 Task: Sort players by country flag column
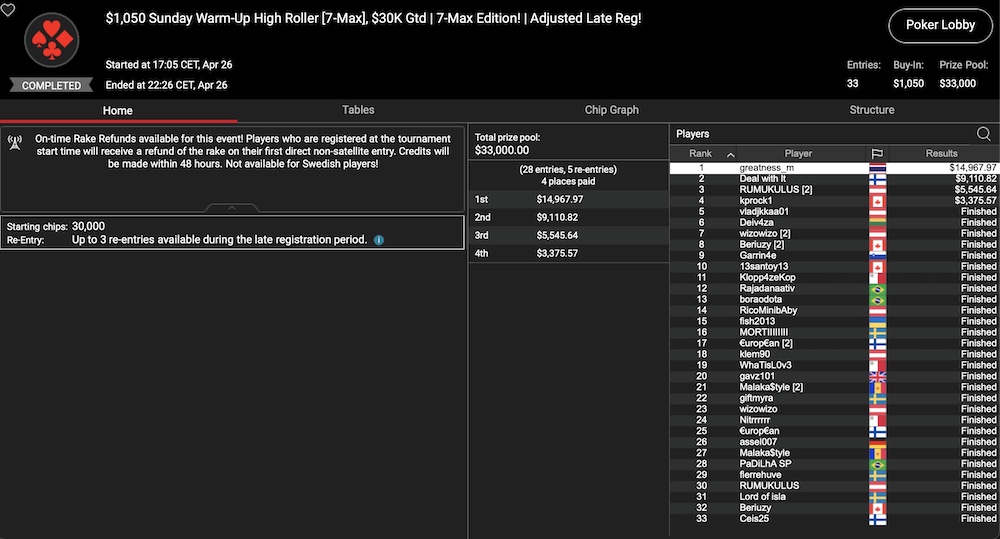(x=877, y=154)
